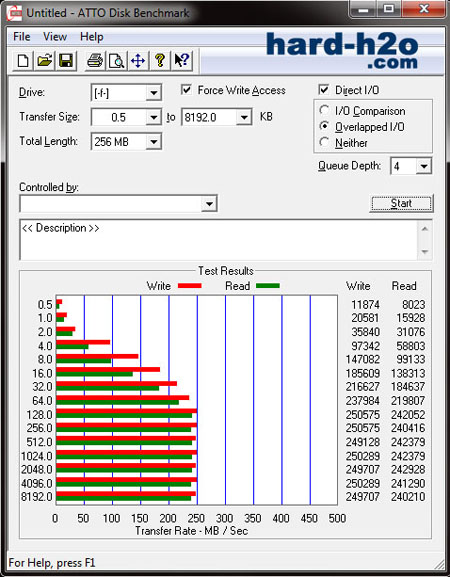The height and width of the screenshot is (577, 450).
Task: Open the View menu
Action: (x=55, y=37)
